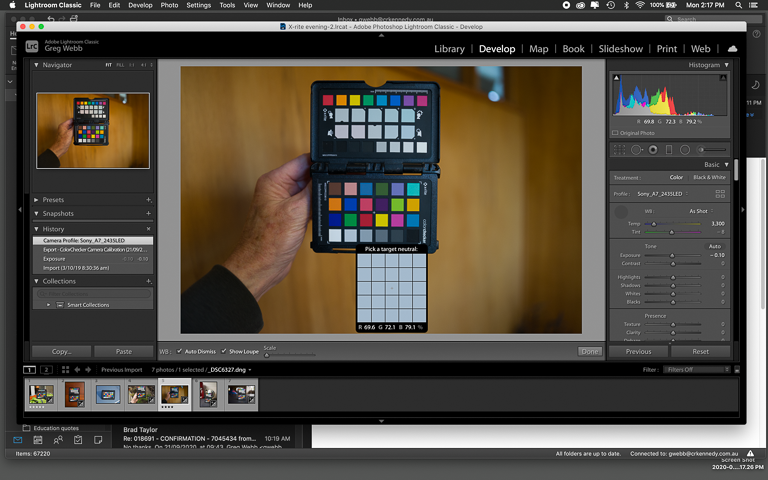Click the Reset button
This screenshot has width=768, height=480.
(x=700, y=351)
